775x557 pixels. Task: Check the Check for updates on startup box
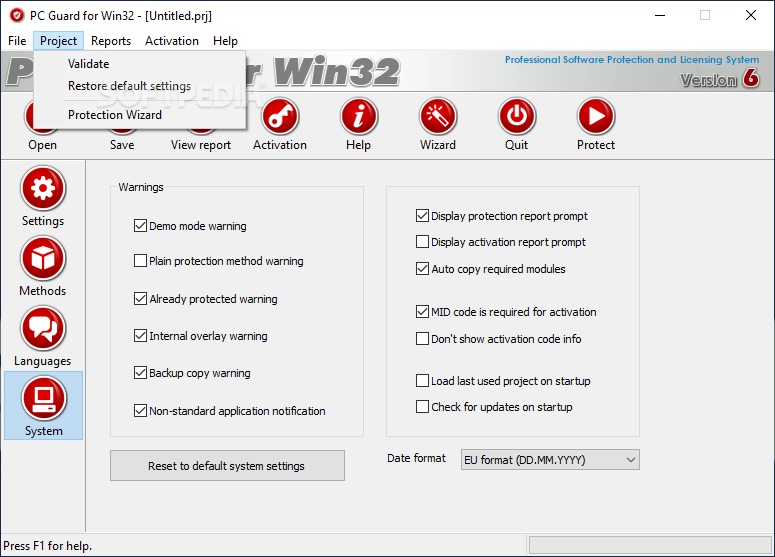pyautogui.click(x=422, y=407)
